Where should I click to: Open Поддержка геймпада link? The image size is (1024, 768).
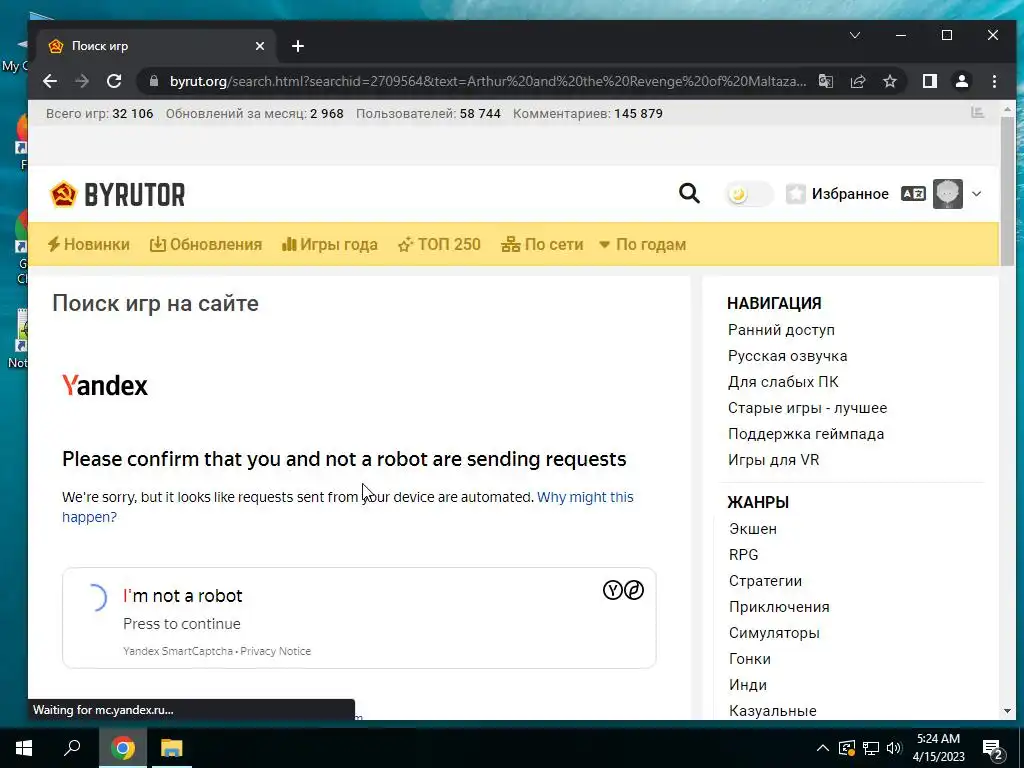[x=806, y=434]
